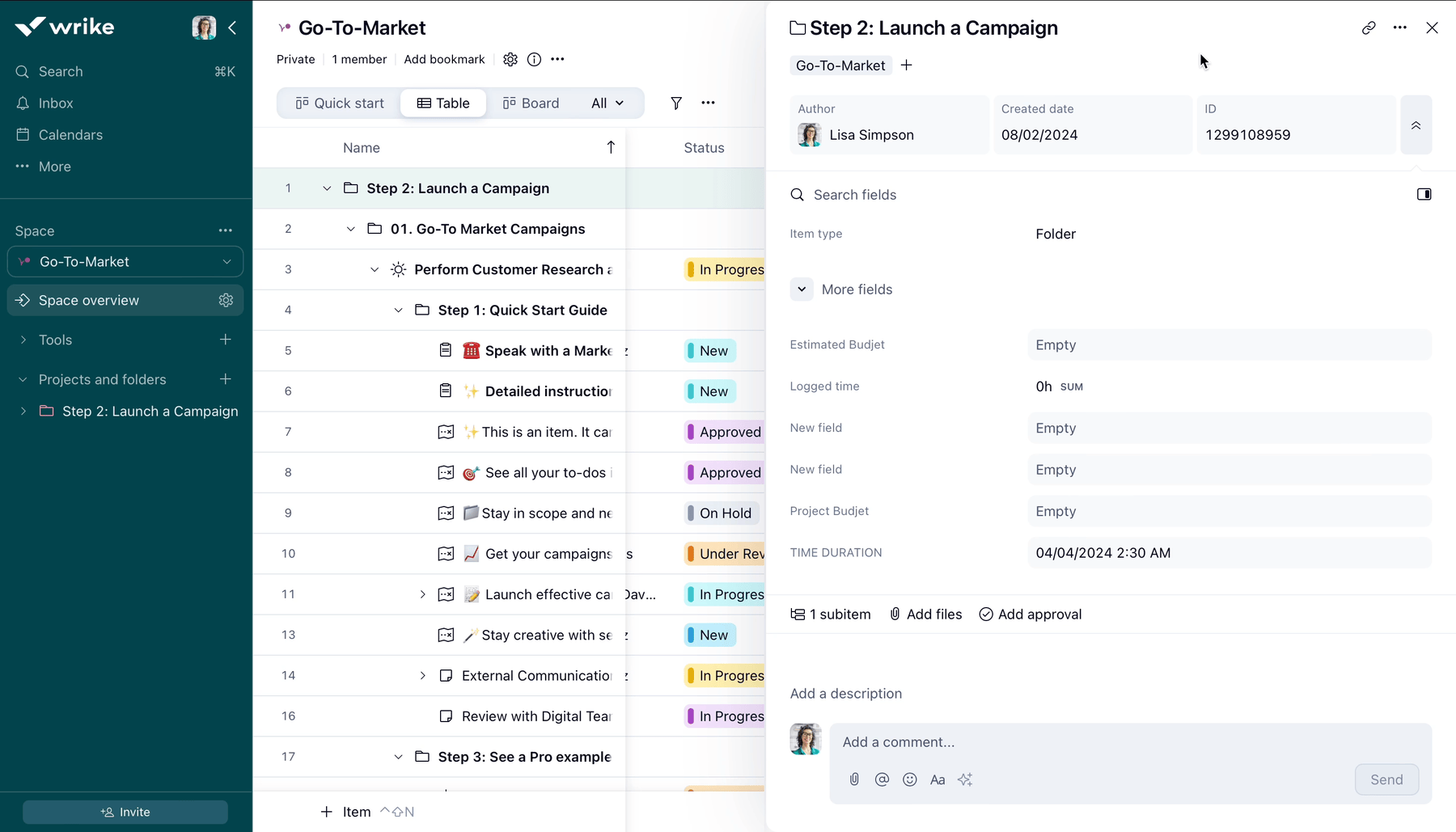Open Space options ellipsis menu

[x=226, y=231]
